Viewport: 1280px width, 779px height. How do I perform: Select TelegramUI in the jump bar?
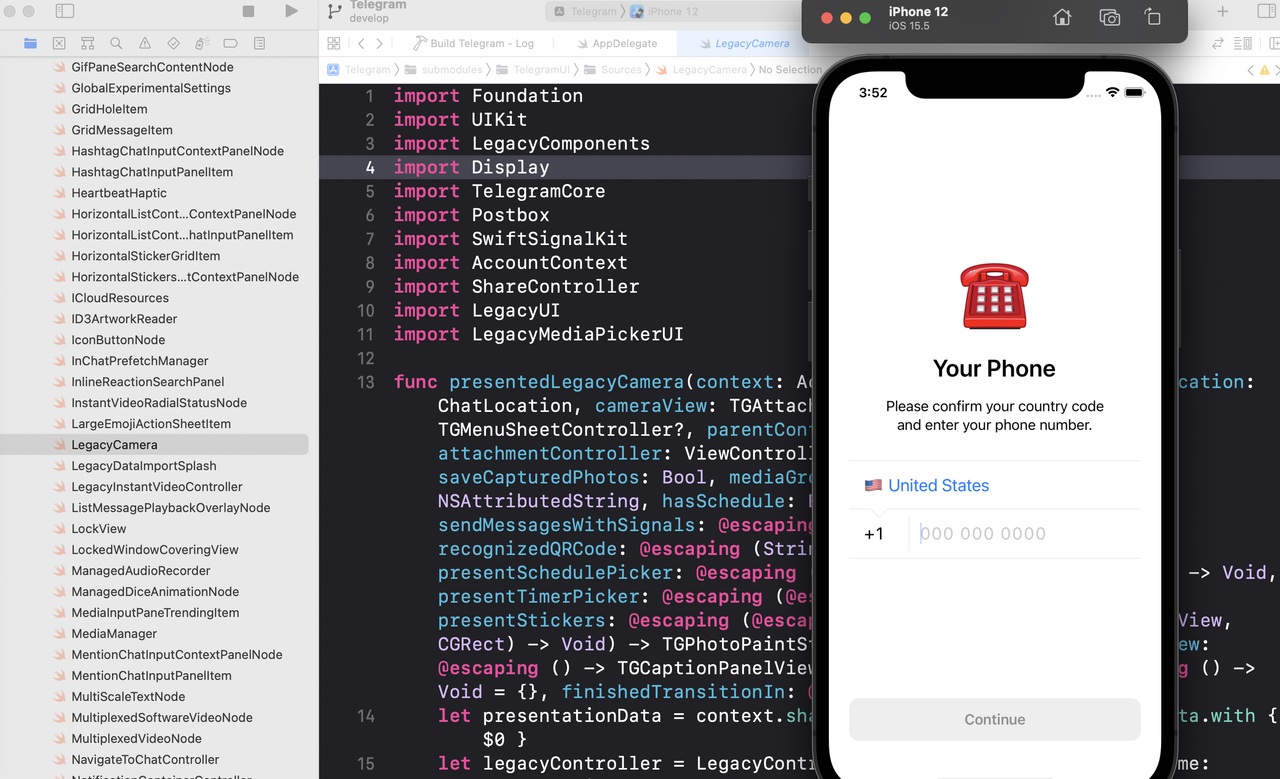click(533, 69)
